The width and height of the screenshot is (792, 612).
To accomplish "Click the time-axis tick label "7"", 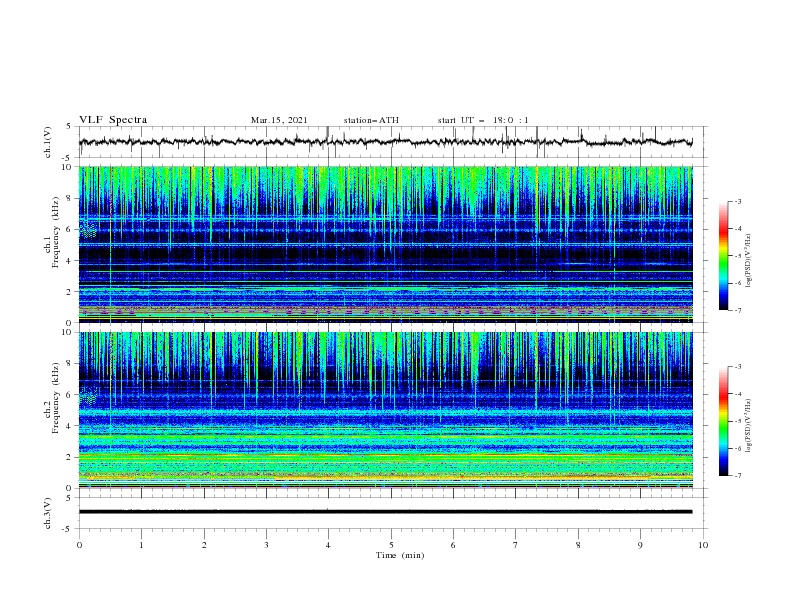I will pyautogui.click(x=516, y=545).
